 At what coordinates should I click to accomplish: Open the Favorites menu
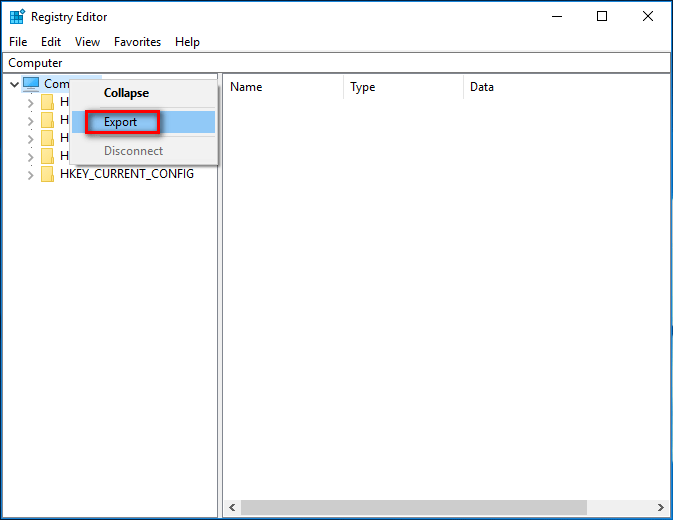[137, 42]
